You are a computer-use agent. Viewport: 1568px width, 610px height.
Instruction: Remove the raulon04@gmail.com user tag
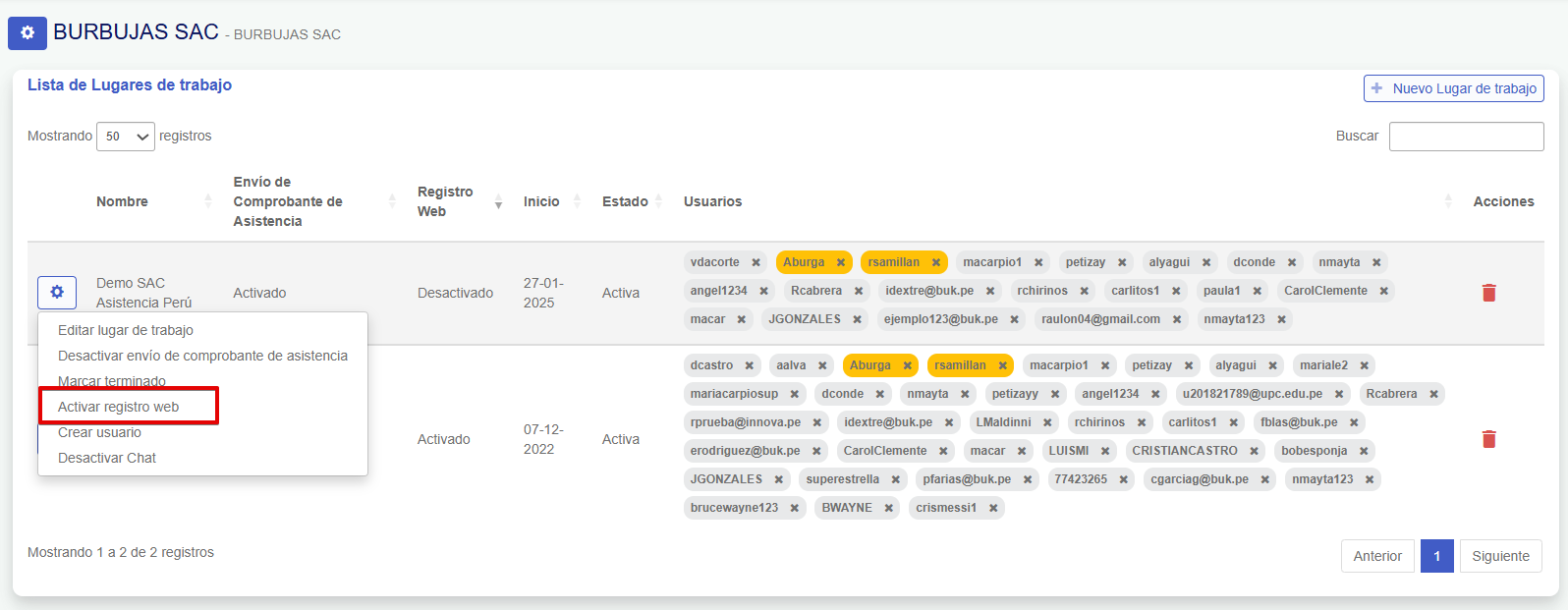coord(1177,319)
